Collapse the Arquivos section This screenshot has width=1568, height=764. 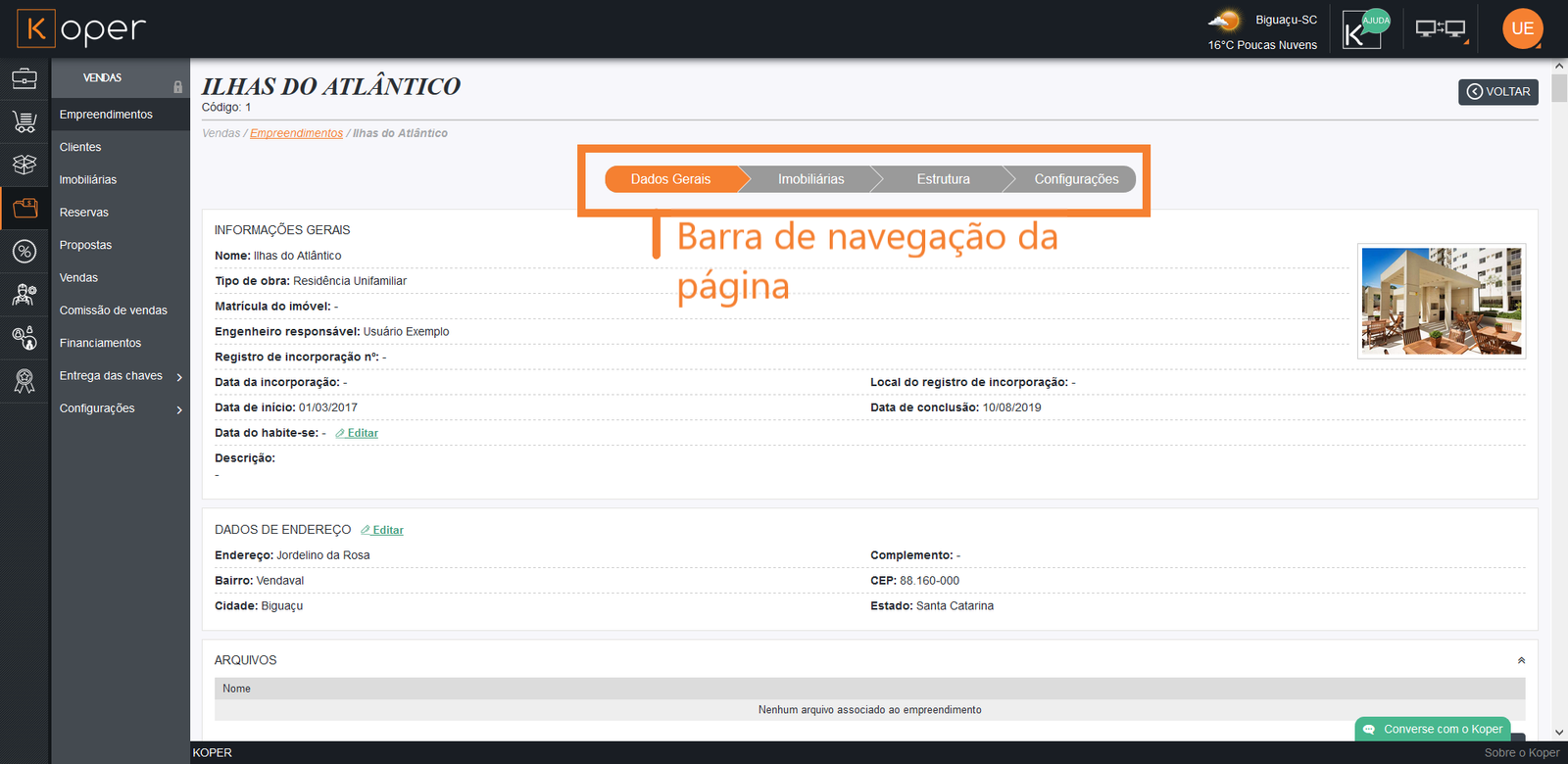pos(1521,660)
